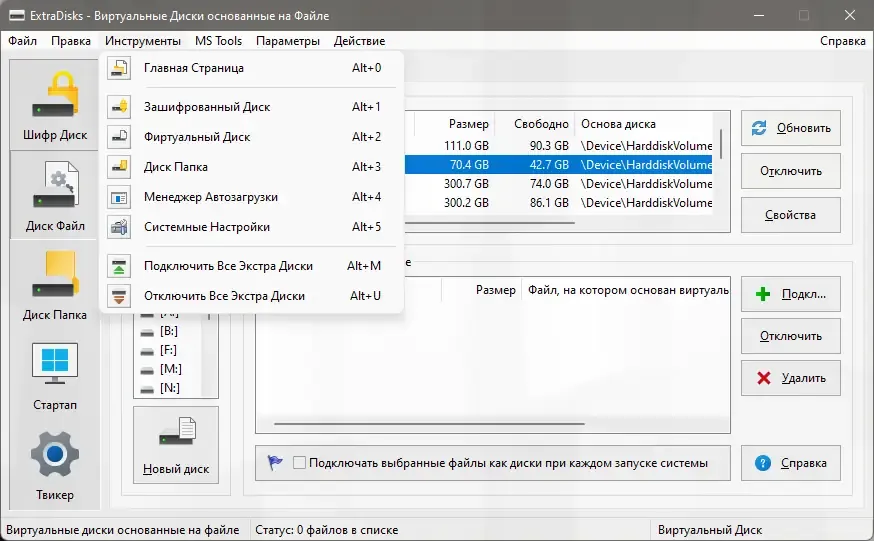Click the Диск Папка menu entry icon
874x541 pixels.
pyautogui.click(x=119, y=167)
